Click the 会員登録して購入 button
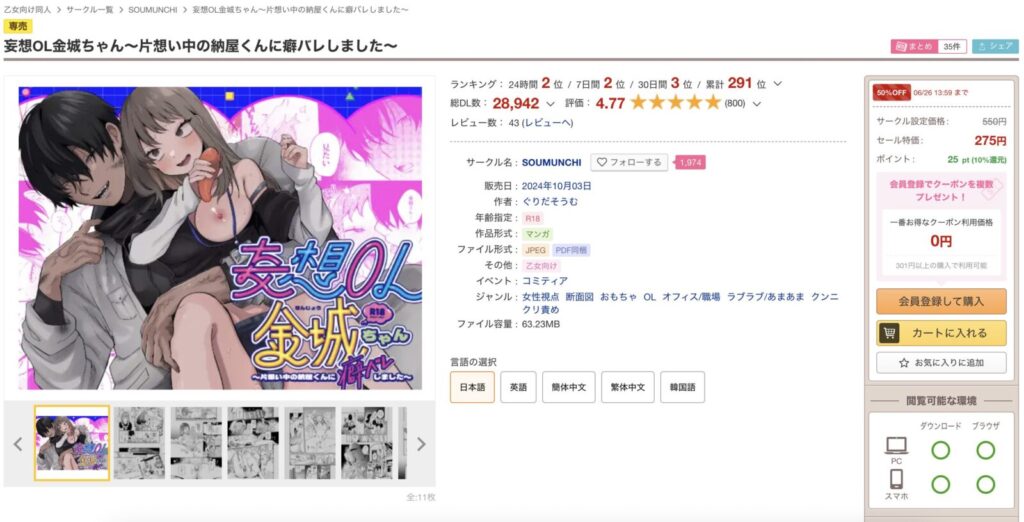 [940, 301]
